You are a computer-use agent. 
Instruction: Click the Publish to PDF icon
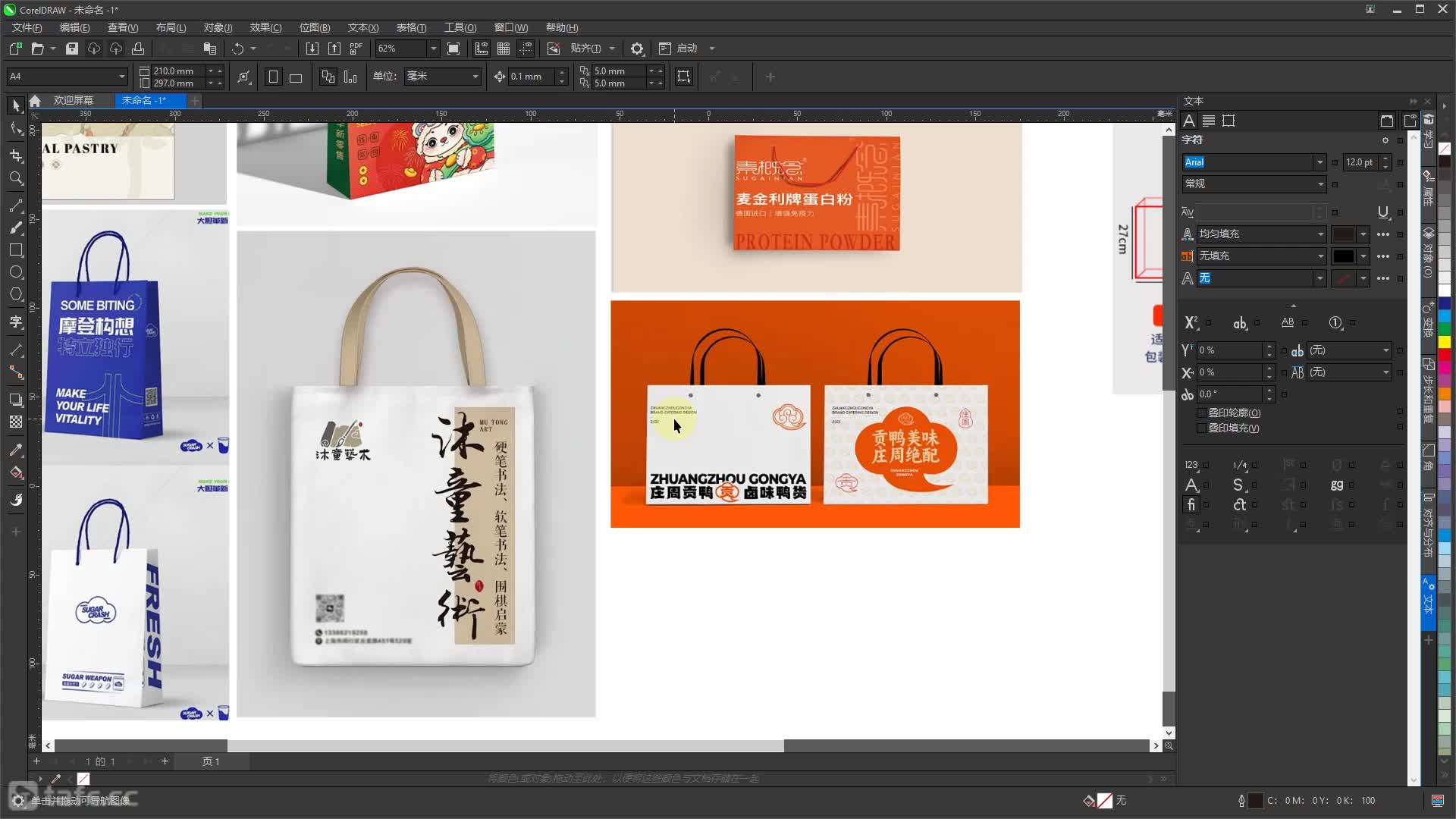click(x=356, y=49)
